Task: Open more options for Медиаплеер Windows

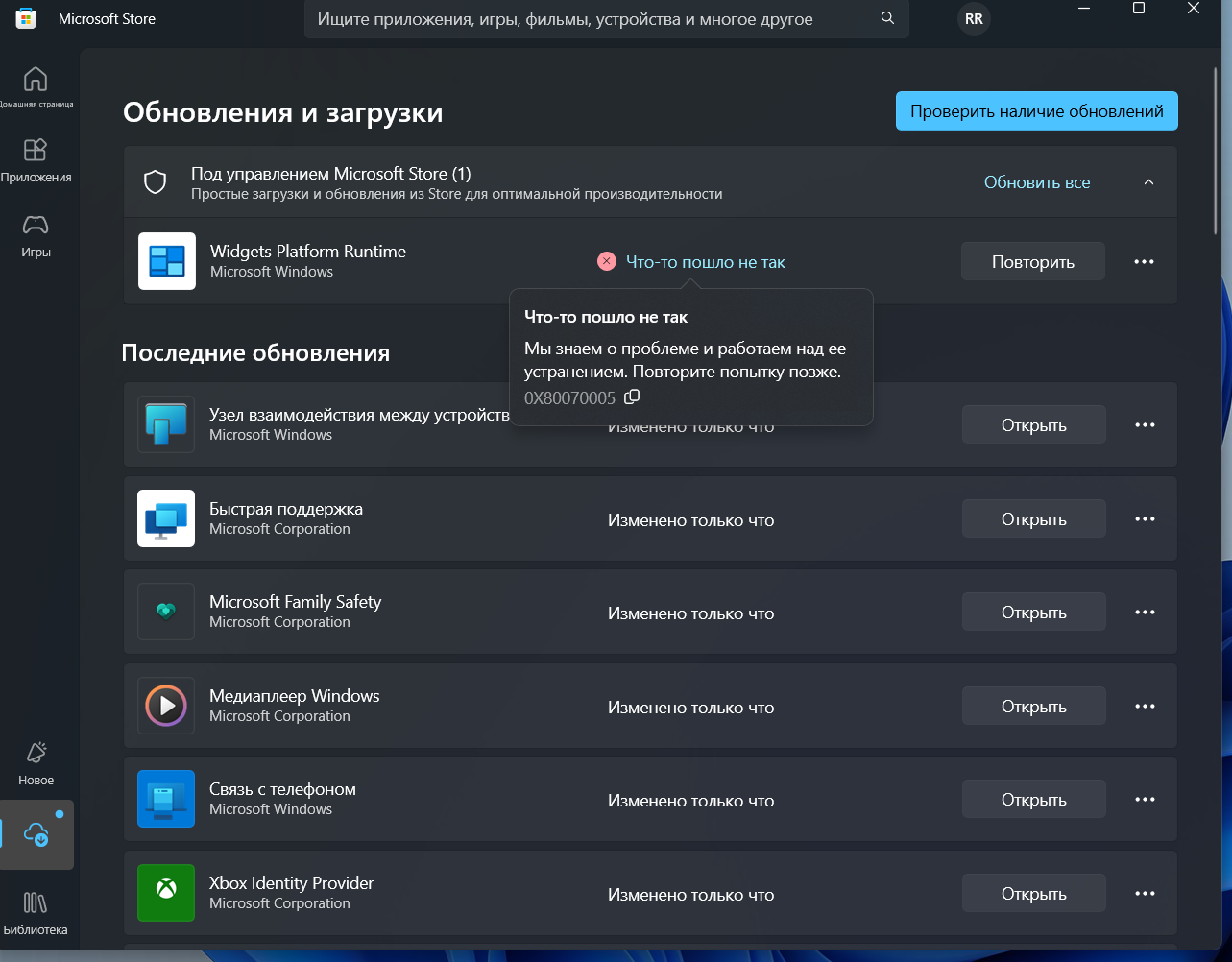Action: coord(1145,706)
